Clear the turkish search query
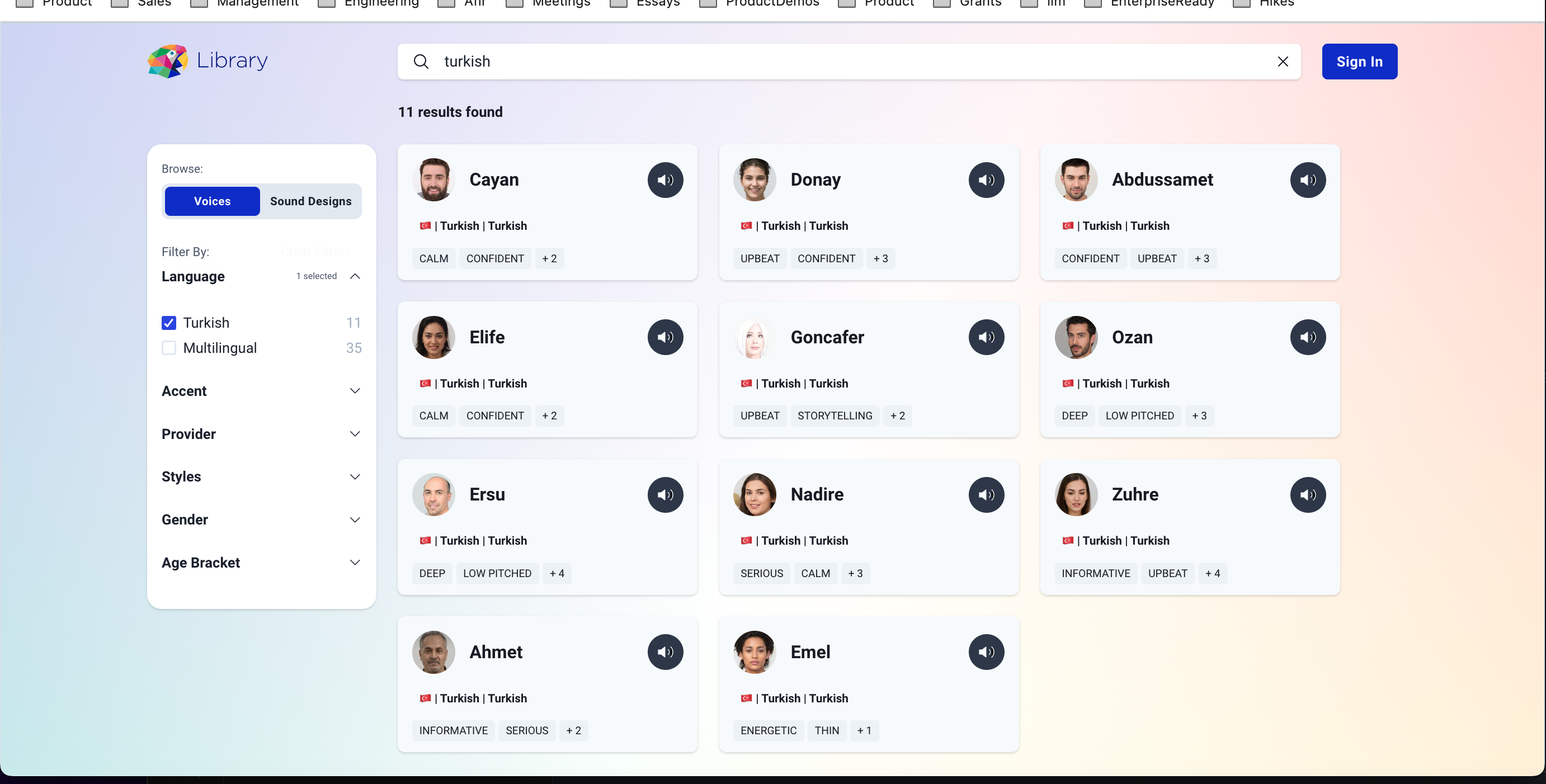 click(1283, 61)
